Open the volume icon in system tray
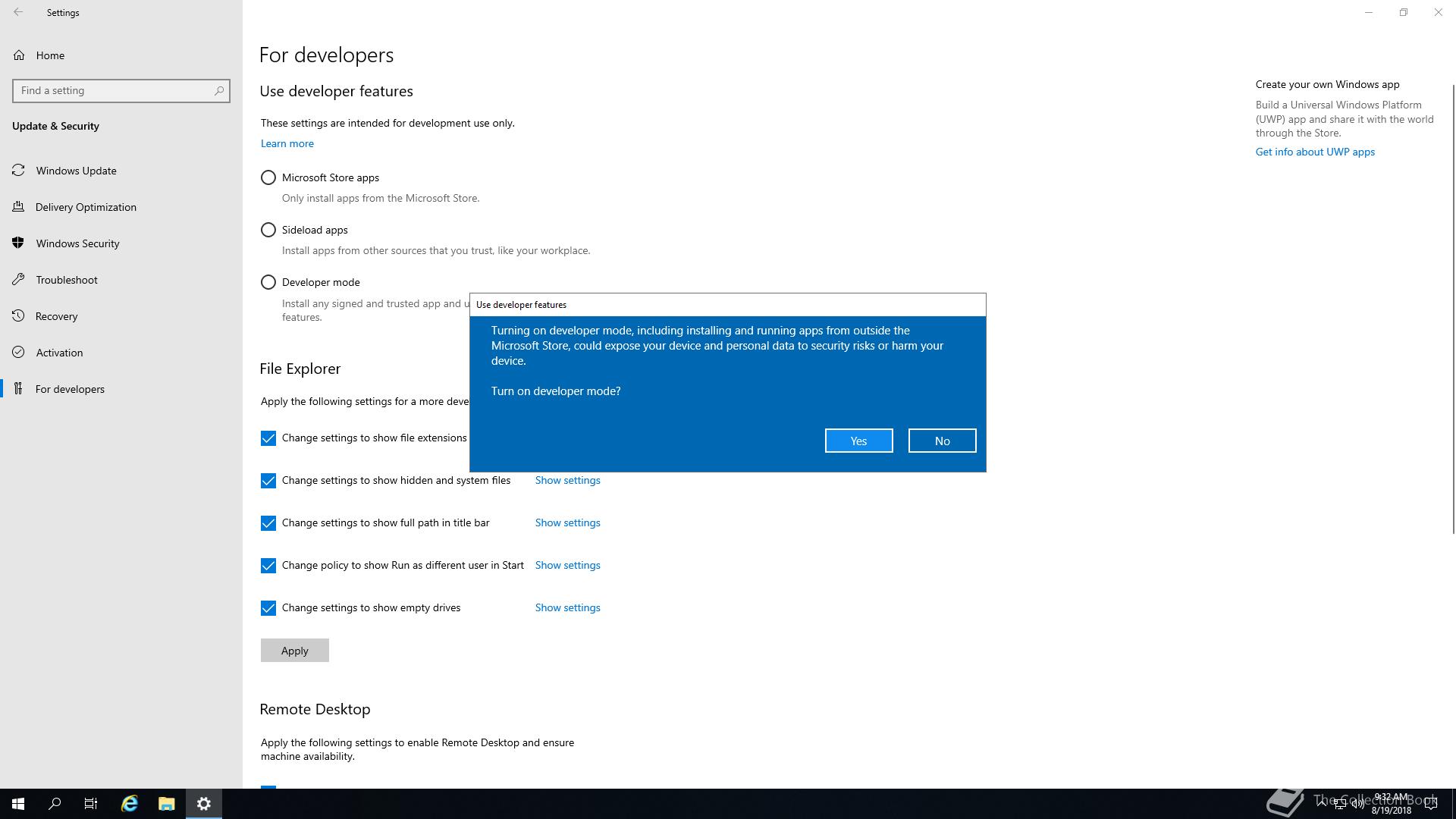The image size is (1456, 819). (x=1357, y=805)
